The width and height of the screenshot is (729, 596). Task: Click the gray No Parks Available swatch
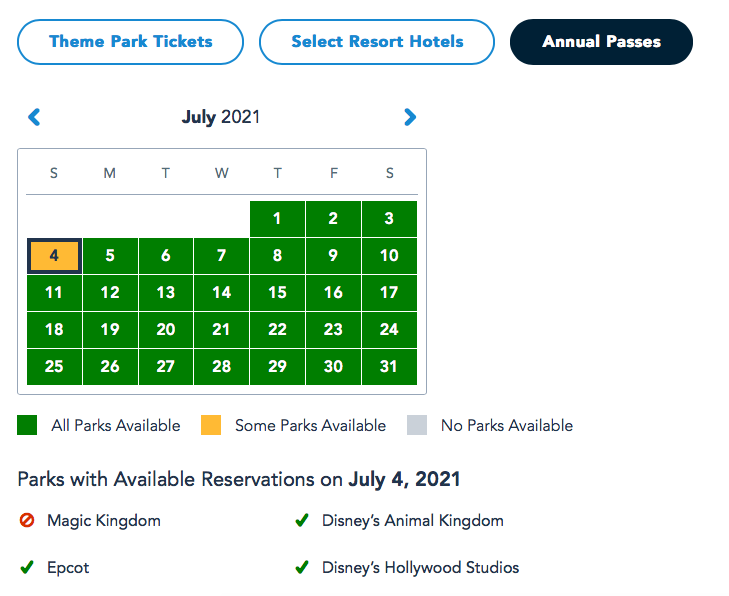click(417, 425)
